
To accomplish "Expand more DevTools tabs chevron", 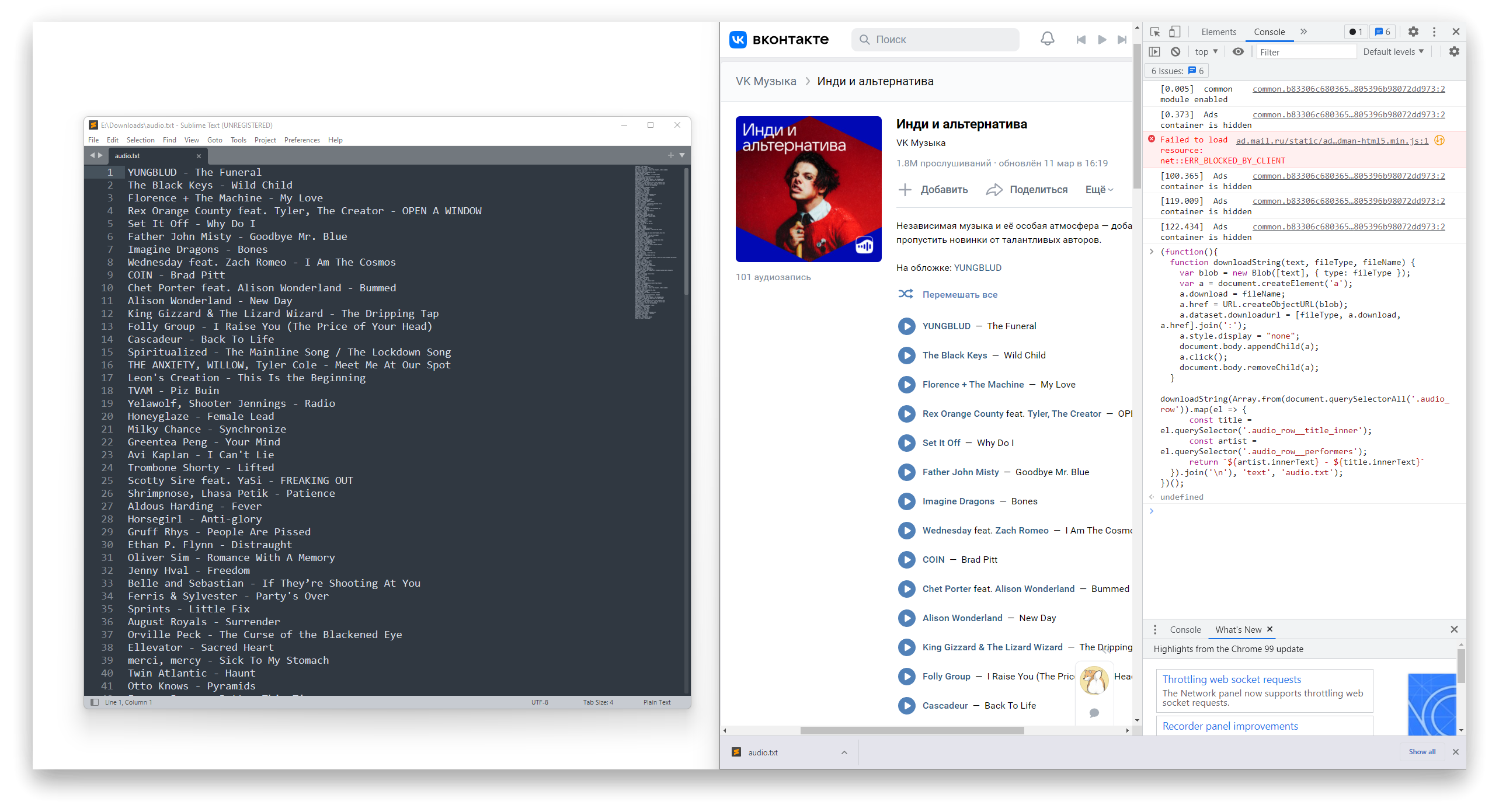I will (1303, 32).
